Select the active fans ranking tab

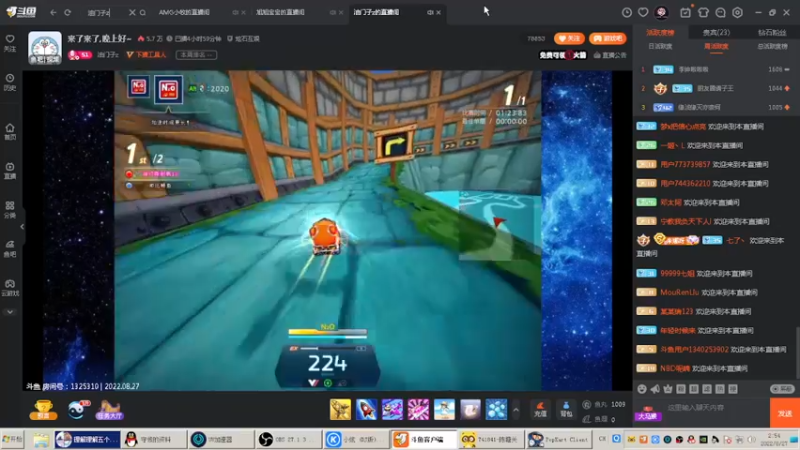pos(660,33)
